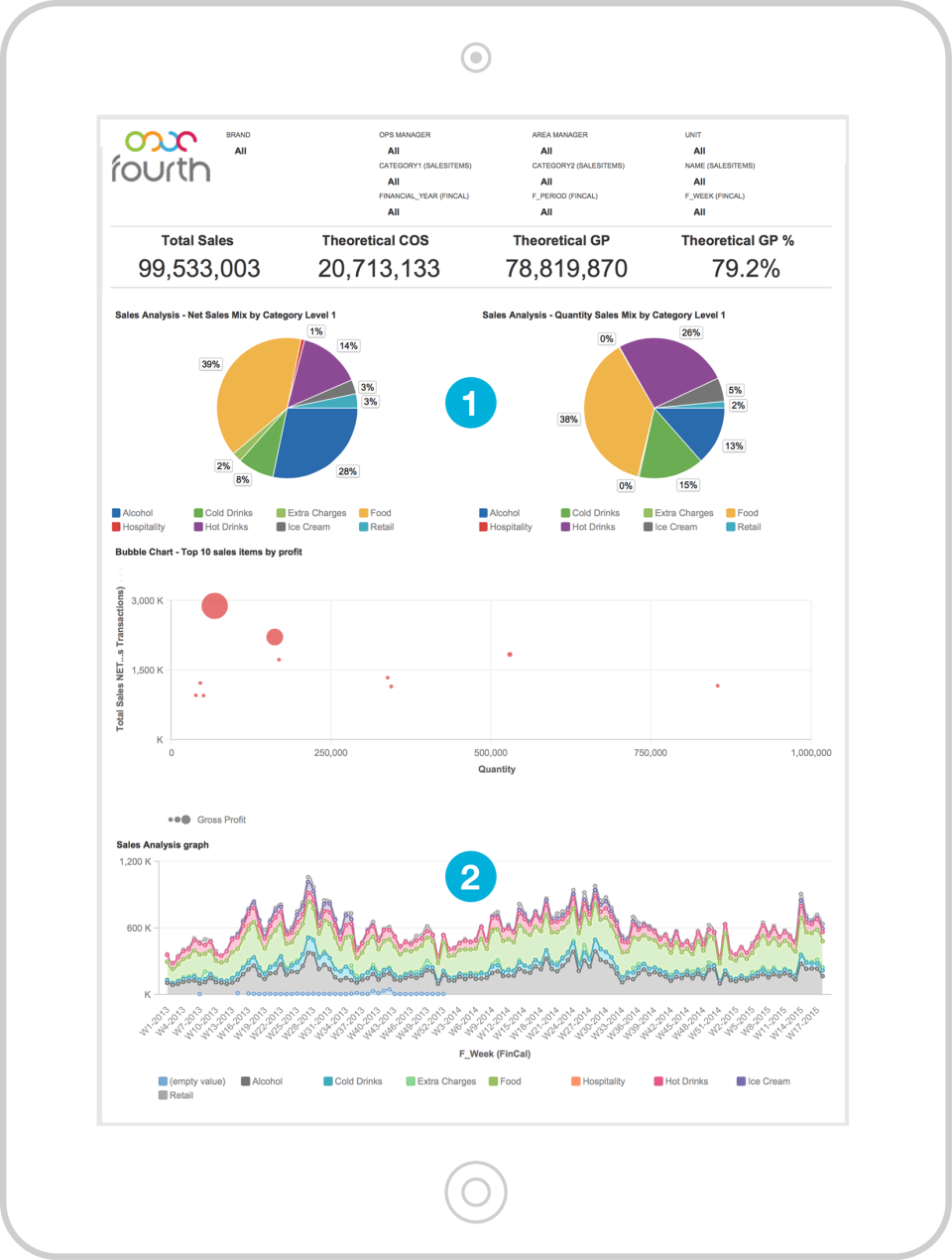952x1260 pixels.
Task: Click Ice Cream swatch in Net Sales Mix legend
Action: tap(281, 527)
